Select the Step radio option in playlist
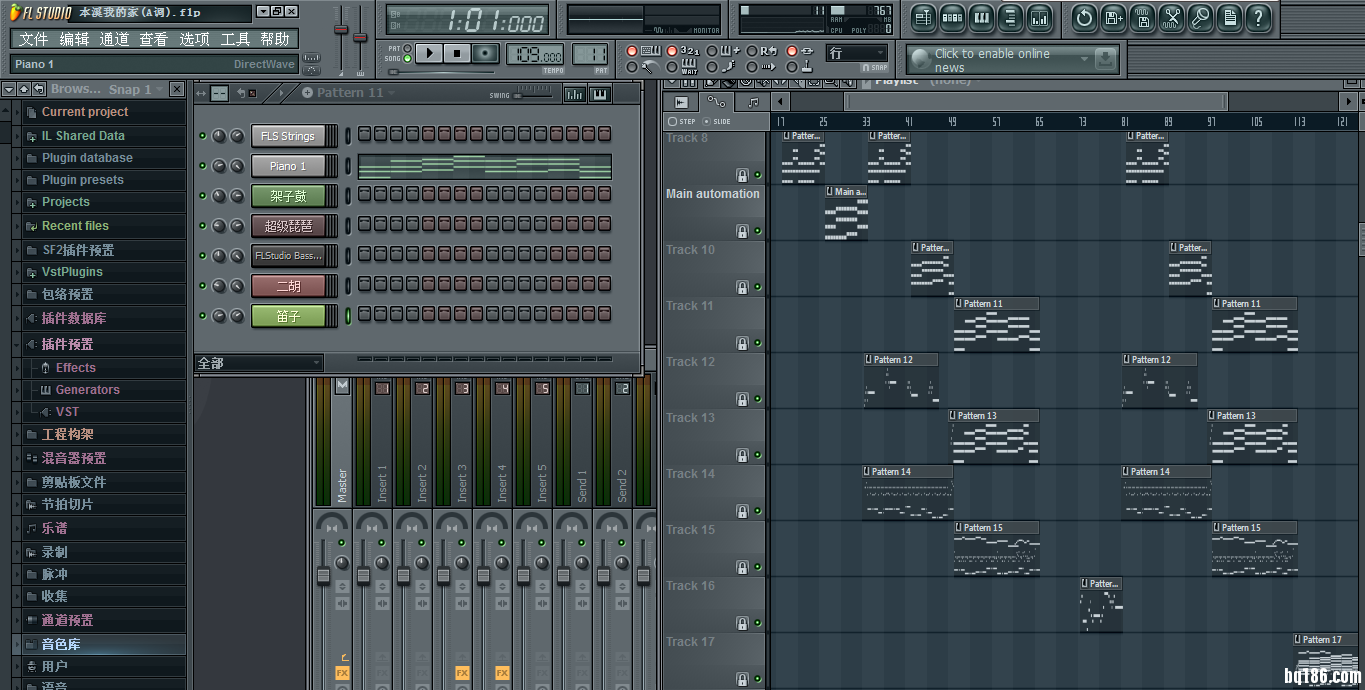This screenshot has height=690, width=1365. 673,122
